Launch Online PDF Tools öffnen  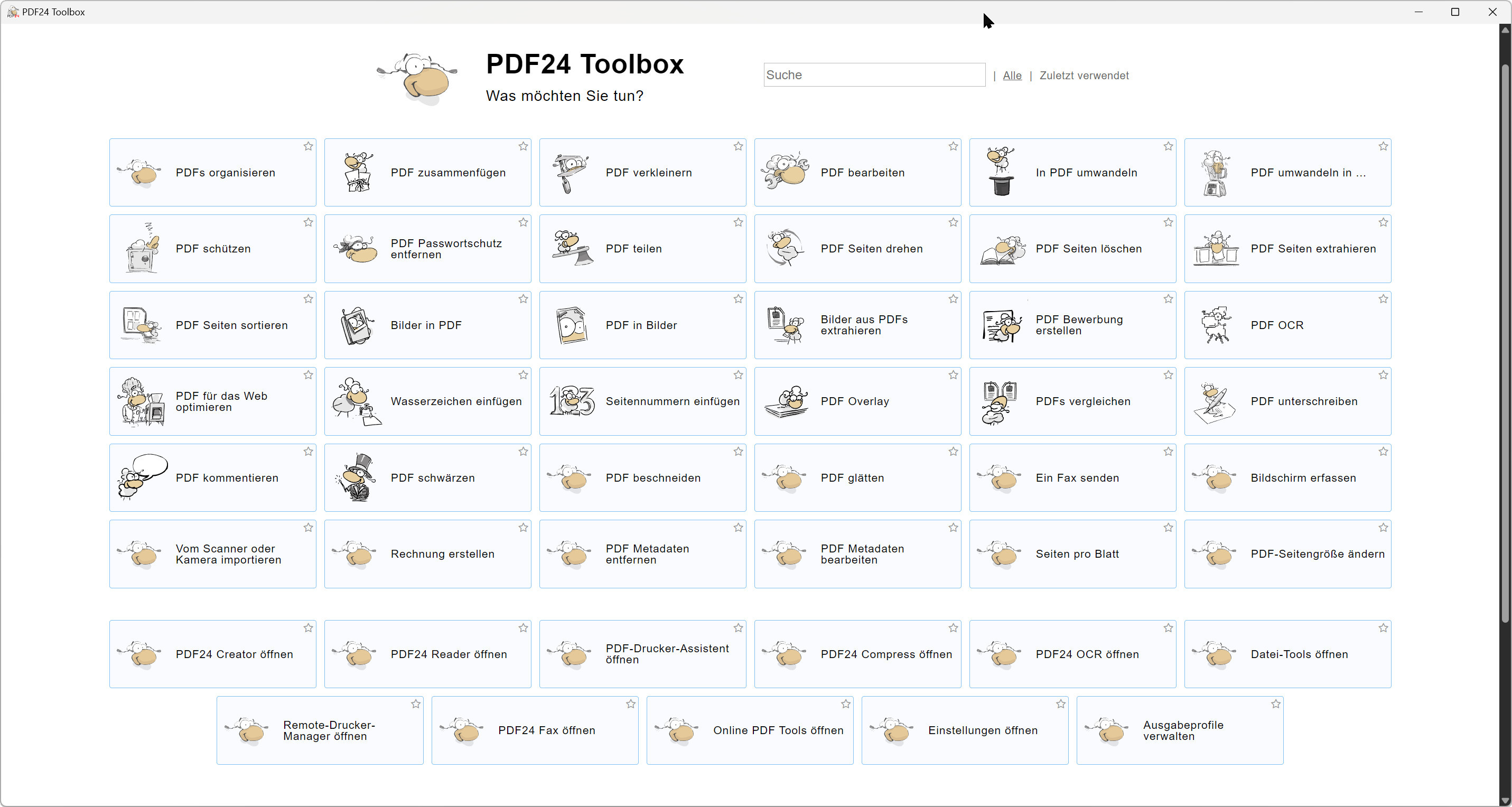coord(750,730)
